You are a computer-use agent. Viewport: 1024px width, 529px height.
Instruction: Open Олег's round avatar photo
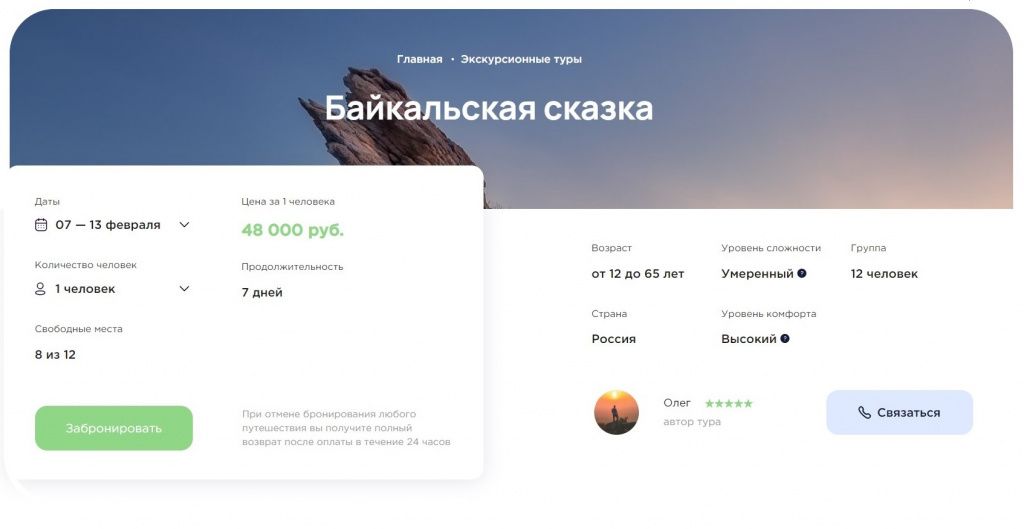(x=616, y=412)
